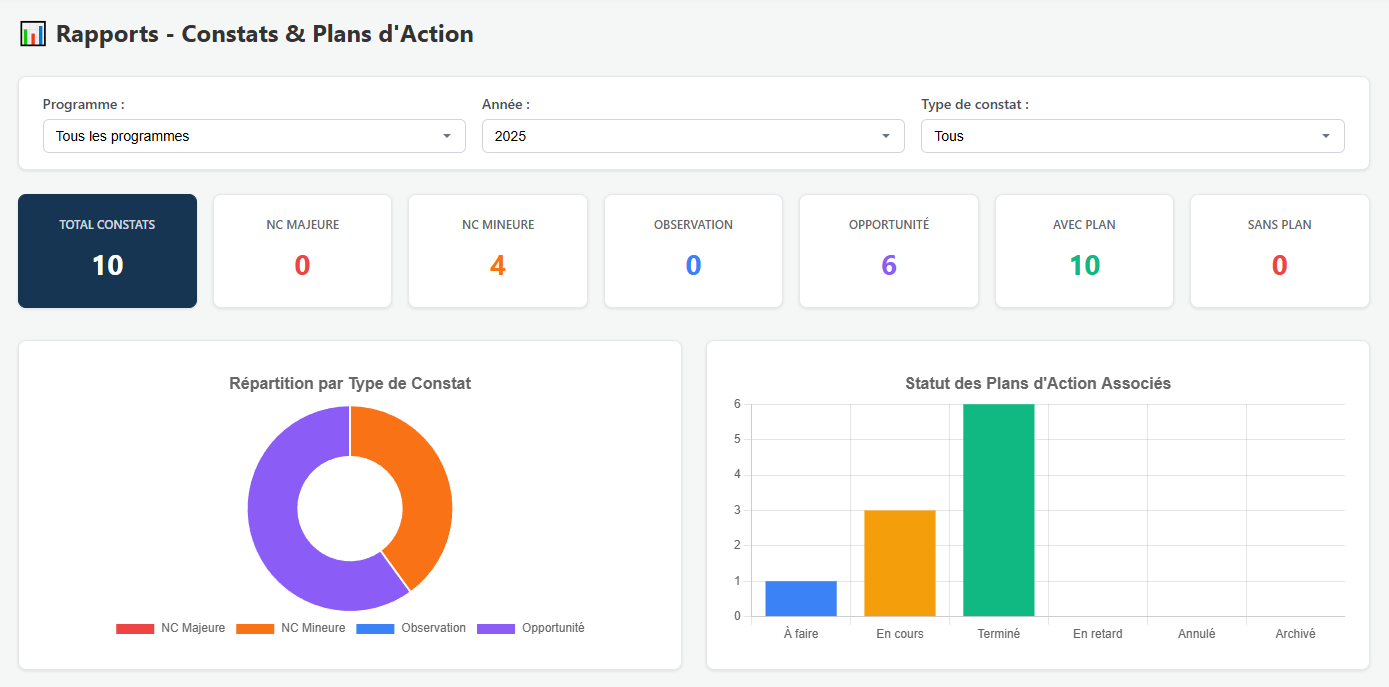
Task: Click the bar chart icon in the page header
Action: point(31,32)
